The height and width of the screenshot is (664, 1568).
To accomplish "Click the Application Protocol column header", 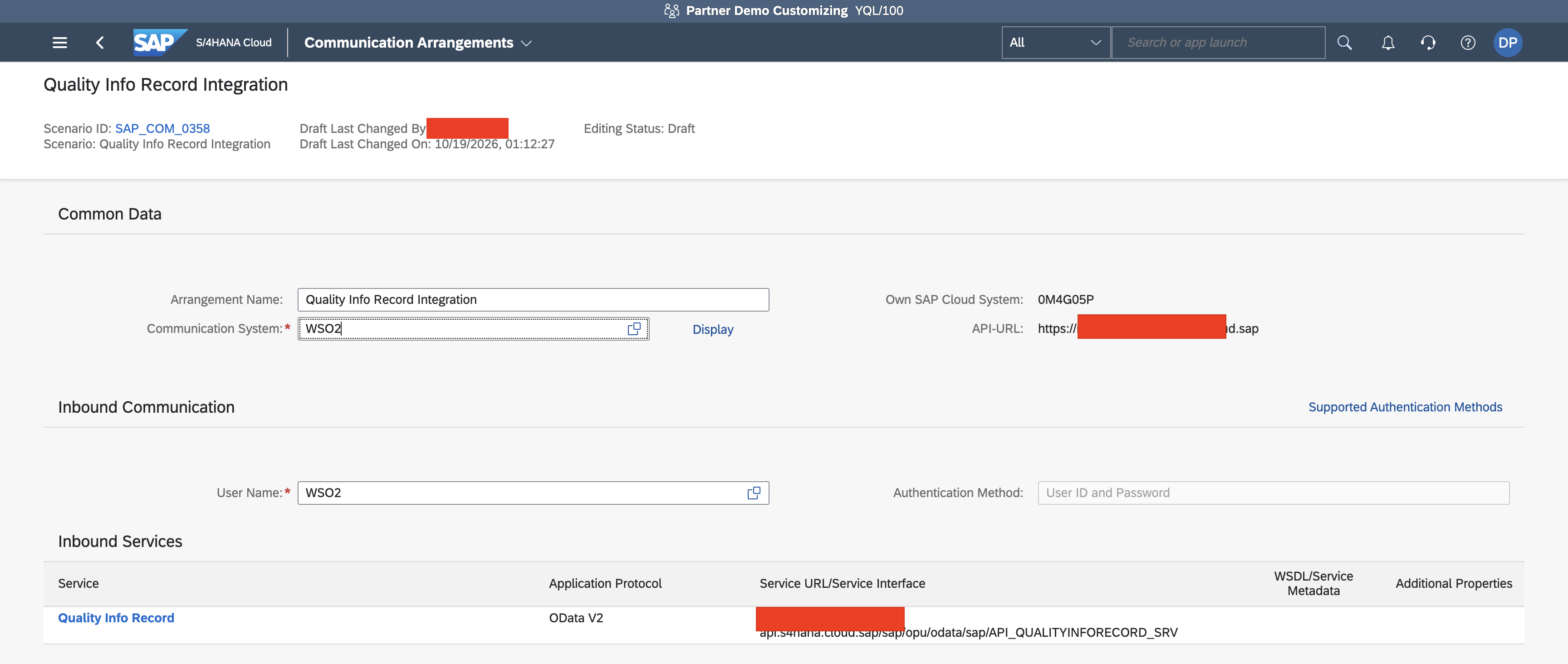I will tap(605, 584).
